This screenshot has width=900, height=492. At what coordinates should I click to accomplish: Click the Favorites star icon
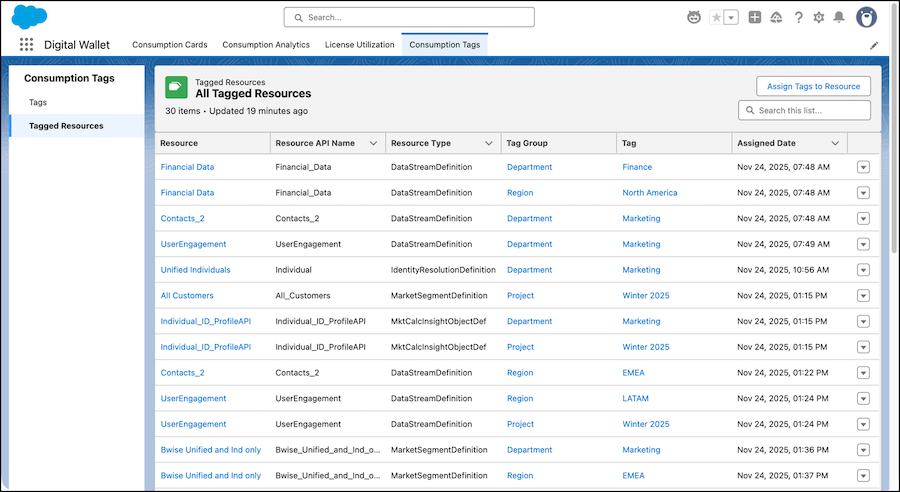pos(716,18)
